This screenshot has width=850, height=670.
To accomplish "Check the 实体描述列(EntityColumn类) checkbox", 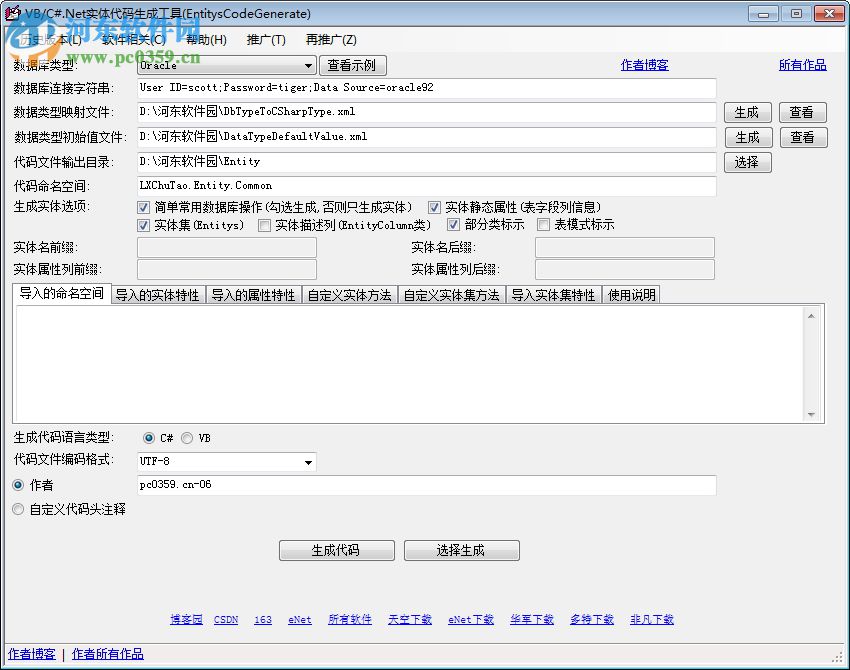I will tap(264, 225).
